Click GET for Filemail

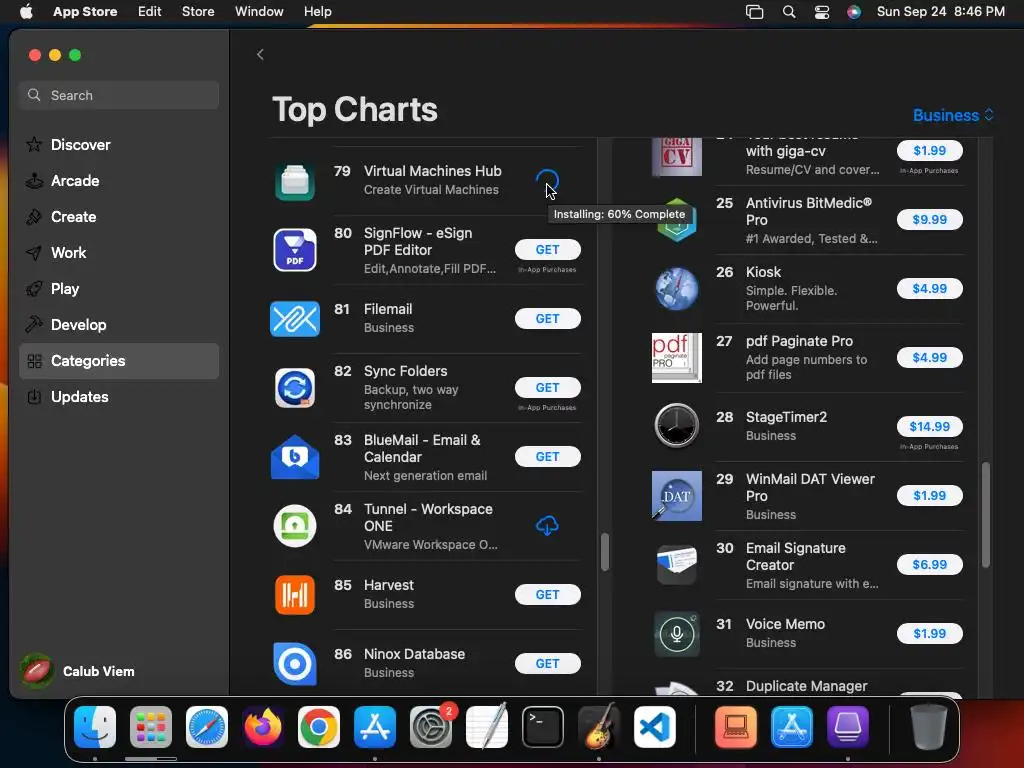coord(547,319)
